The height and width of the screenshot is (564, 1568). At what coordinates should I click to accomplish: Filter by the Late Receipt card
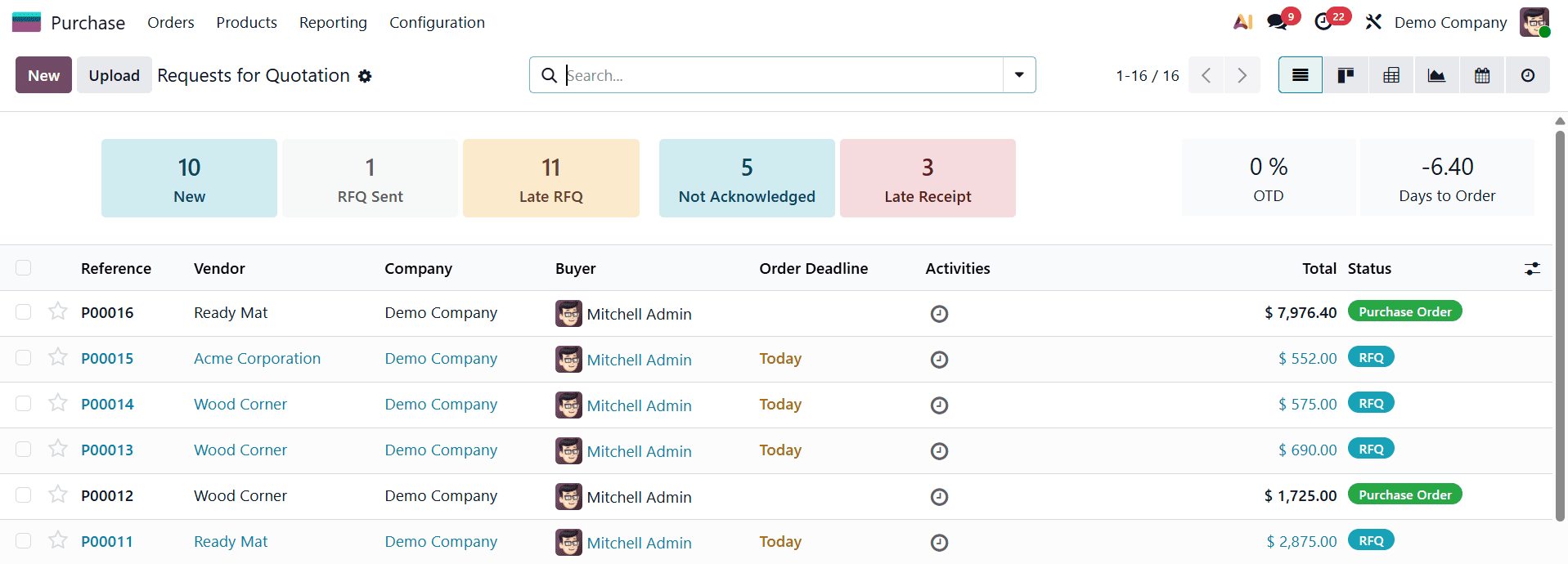pyautogui.click(x=928, y=178)
